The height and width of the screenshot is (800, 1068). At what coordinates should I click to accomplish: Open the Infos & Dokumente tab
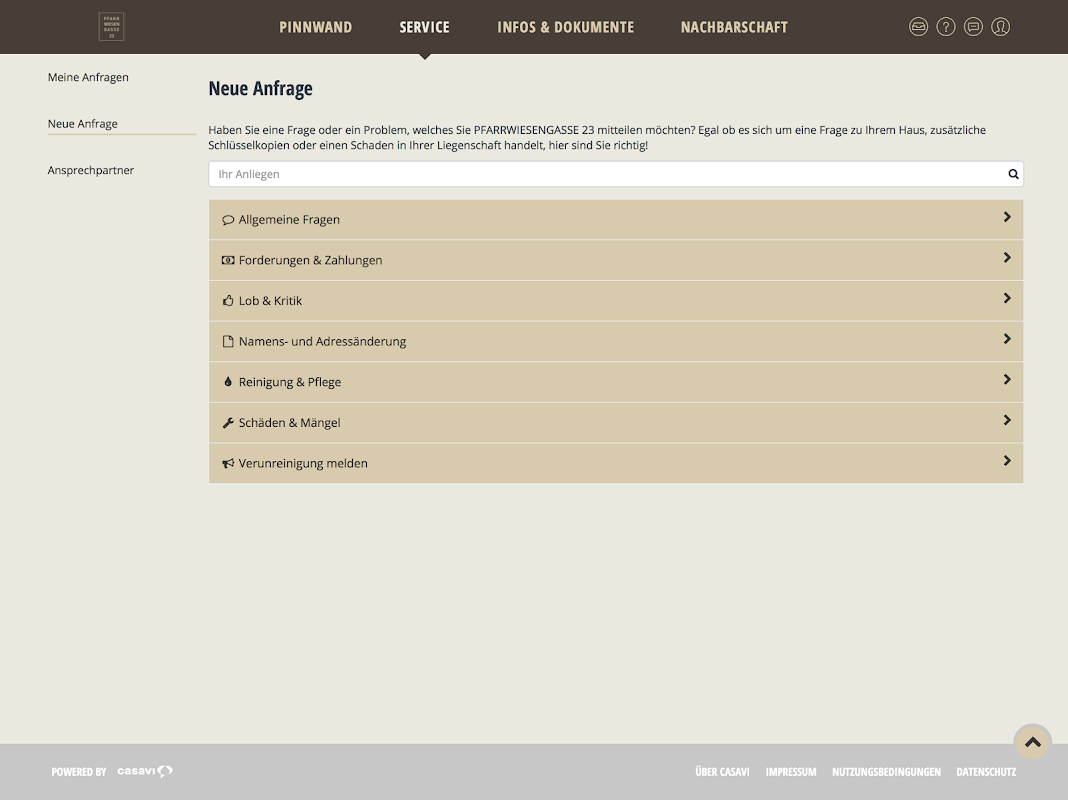point(565,27)
